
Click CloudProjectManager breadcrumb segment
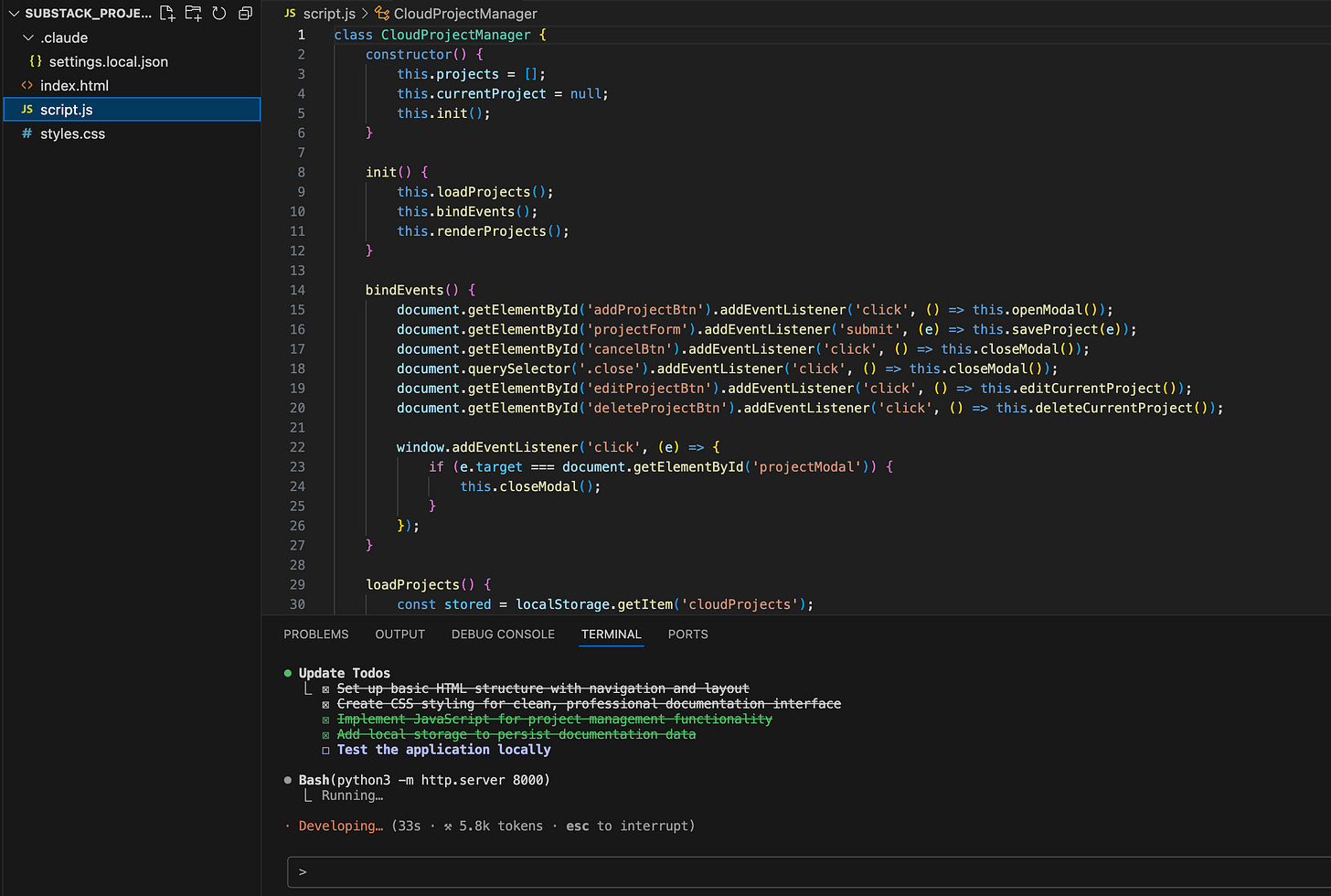click(465, 14)
